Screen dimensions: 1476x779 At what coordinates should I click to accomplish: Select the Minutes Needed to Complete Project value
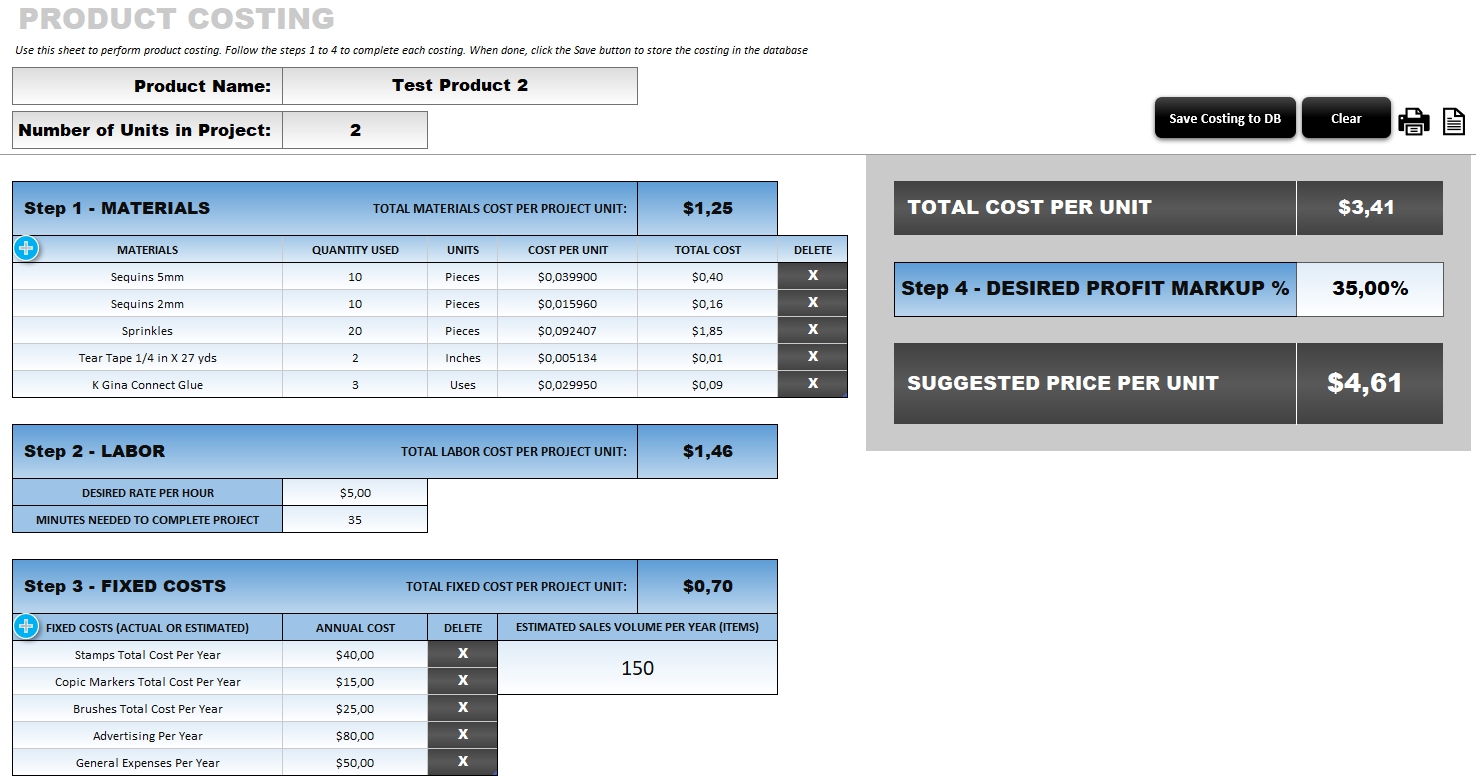[x=355, y=519]
